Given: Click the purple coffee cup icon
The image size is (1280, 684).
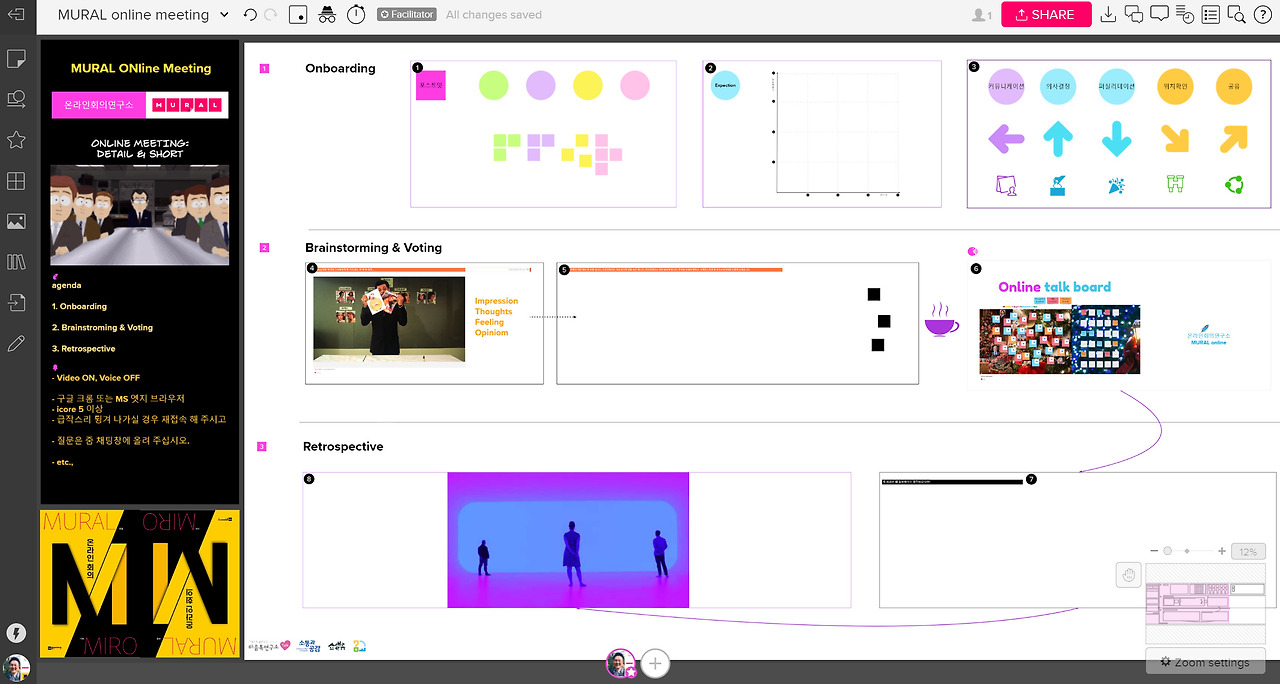Looking at the screenshot, I should [x=941, y=320].
